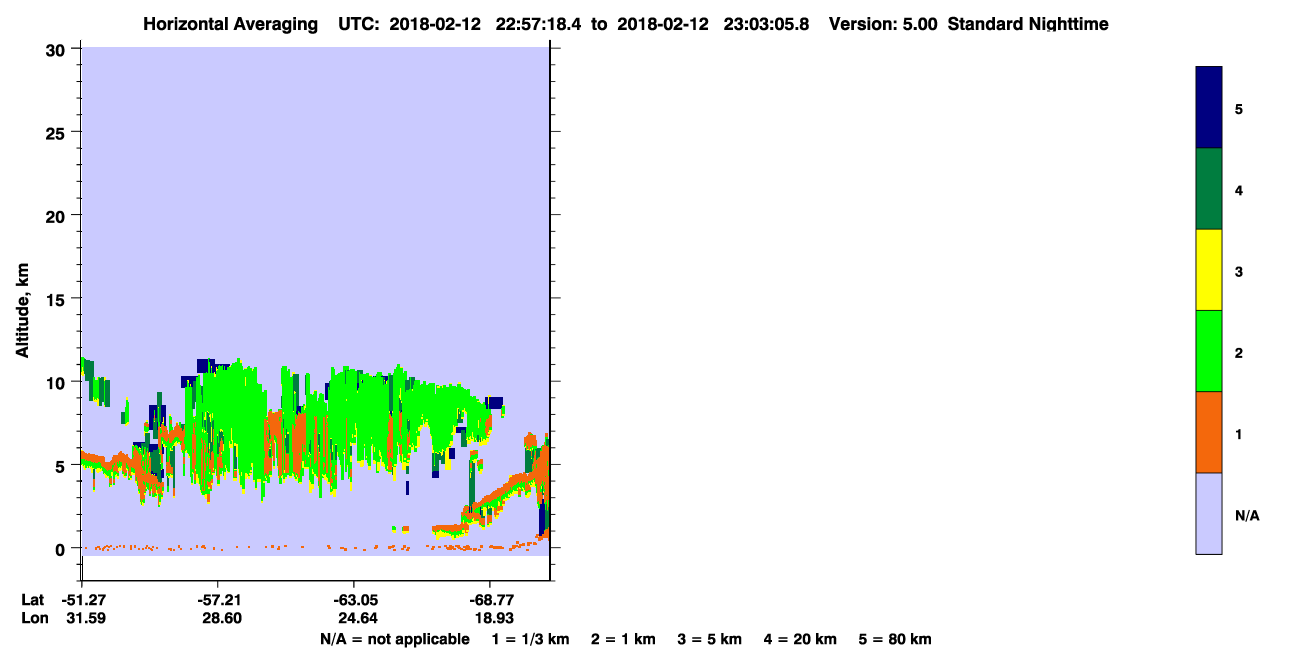
Task: Click the 10 tick label on altitude axis
Action: tap(58, 382)
